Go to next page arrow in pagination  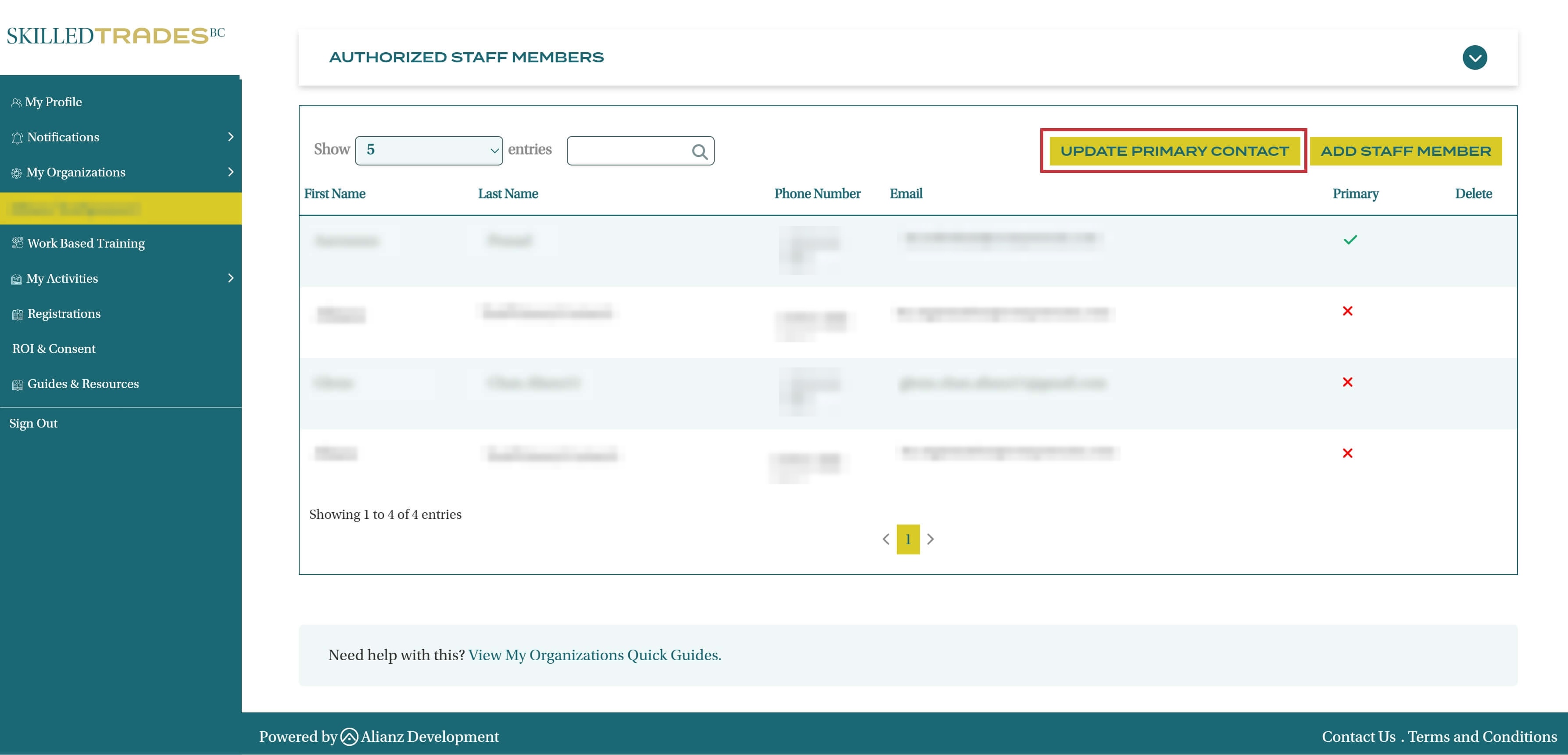point(930,539)
